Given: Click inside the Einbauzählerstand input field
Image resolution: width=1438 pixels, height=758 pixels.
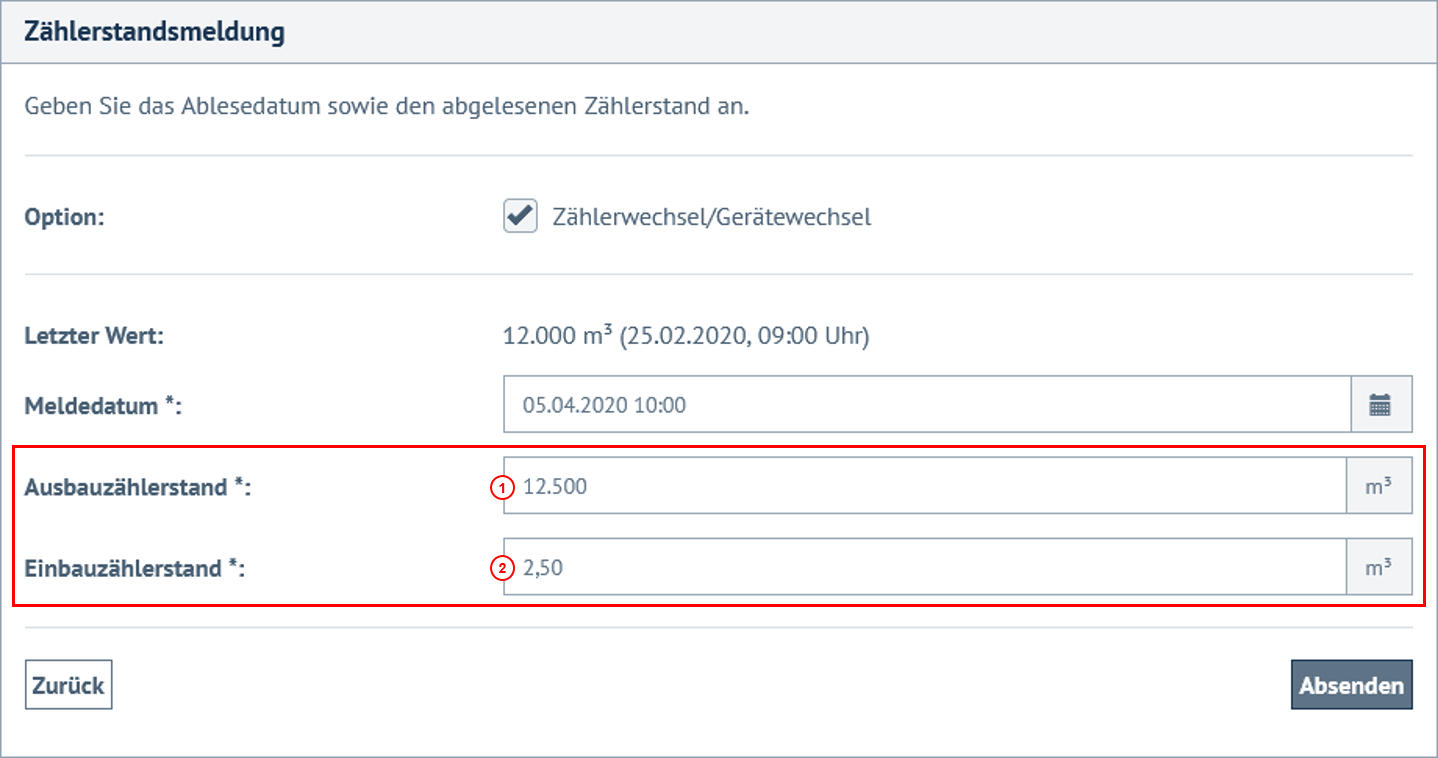Looking at the screenshot, I should (x=900, y=566).
